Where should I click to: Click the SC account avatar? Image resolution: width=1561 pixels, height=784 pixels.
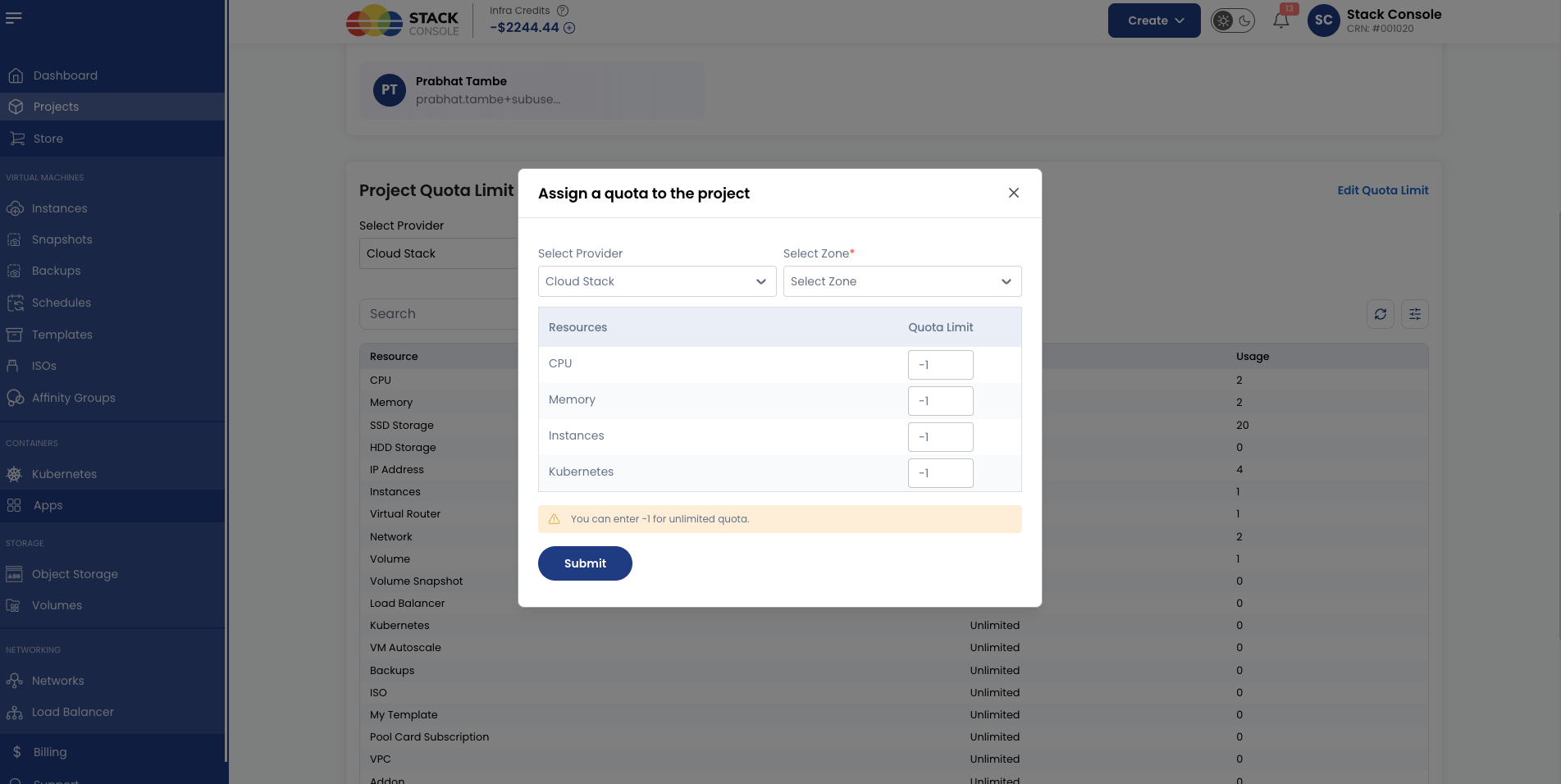(1323, 21)
